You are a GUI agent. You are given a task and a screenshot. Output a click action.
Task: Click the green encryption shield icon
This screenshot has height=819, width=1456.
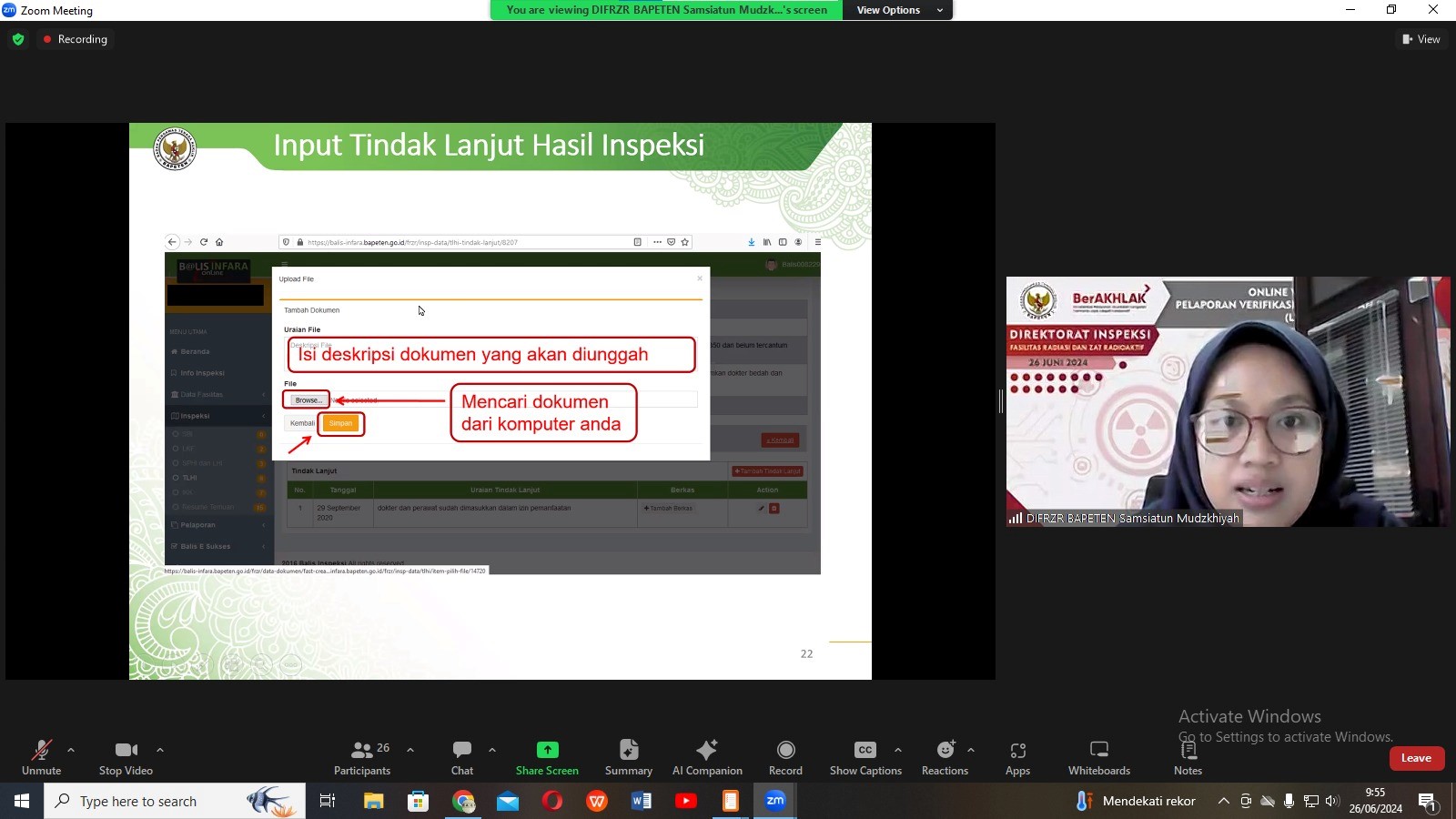pyautogui.click(x=18, y=39)
